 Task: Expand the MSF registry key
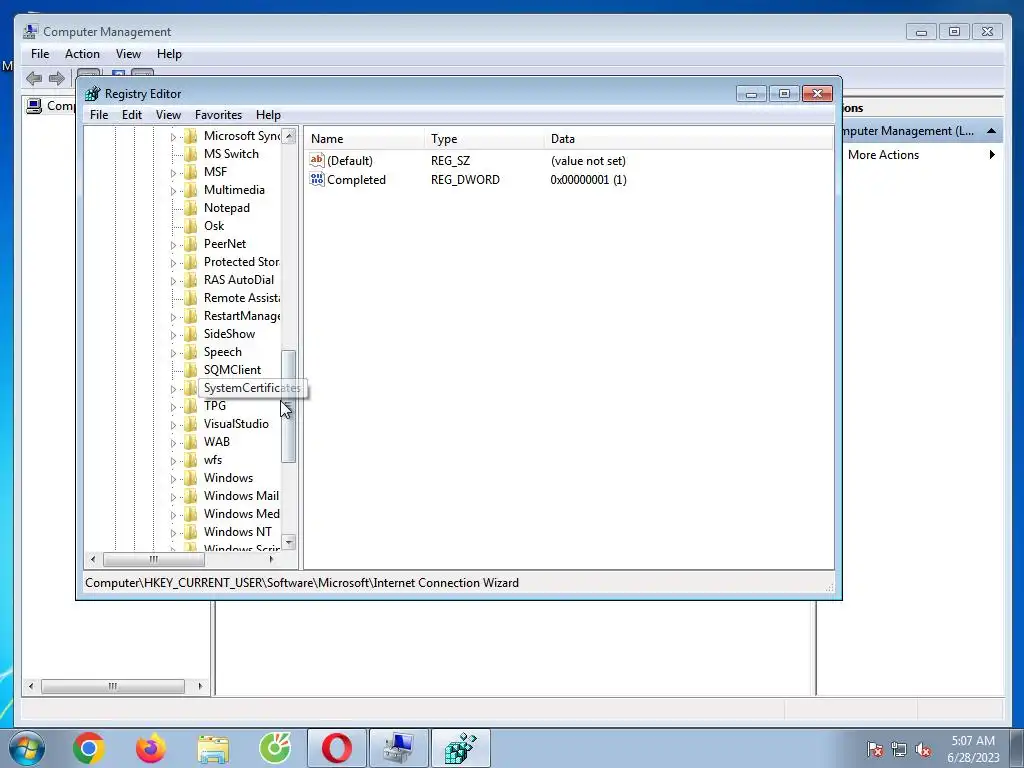tap(173, 173)
